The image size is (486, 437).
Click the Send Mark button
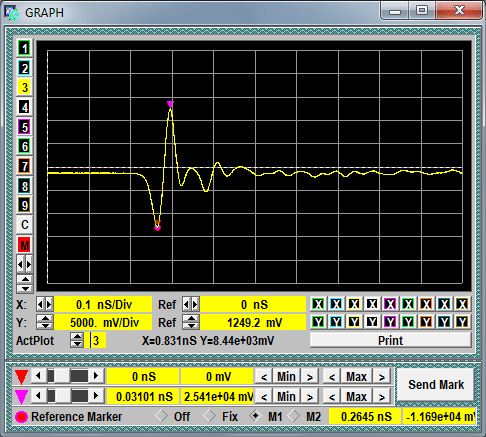coord(436,385)
